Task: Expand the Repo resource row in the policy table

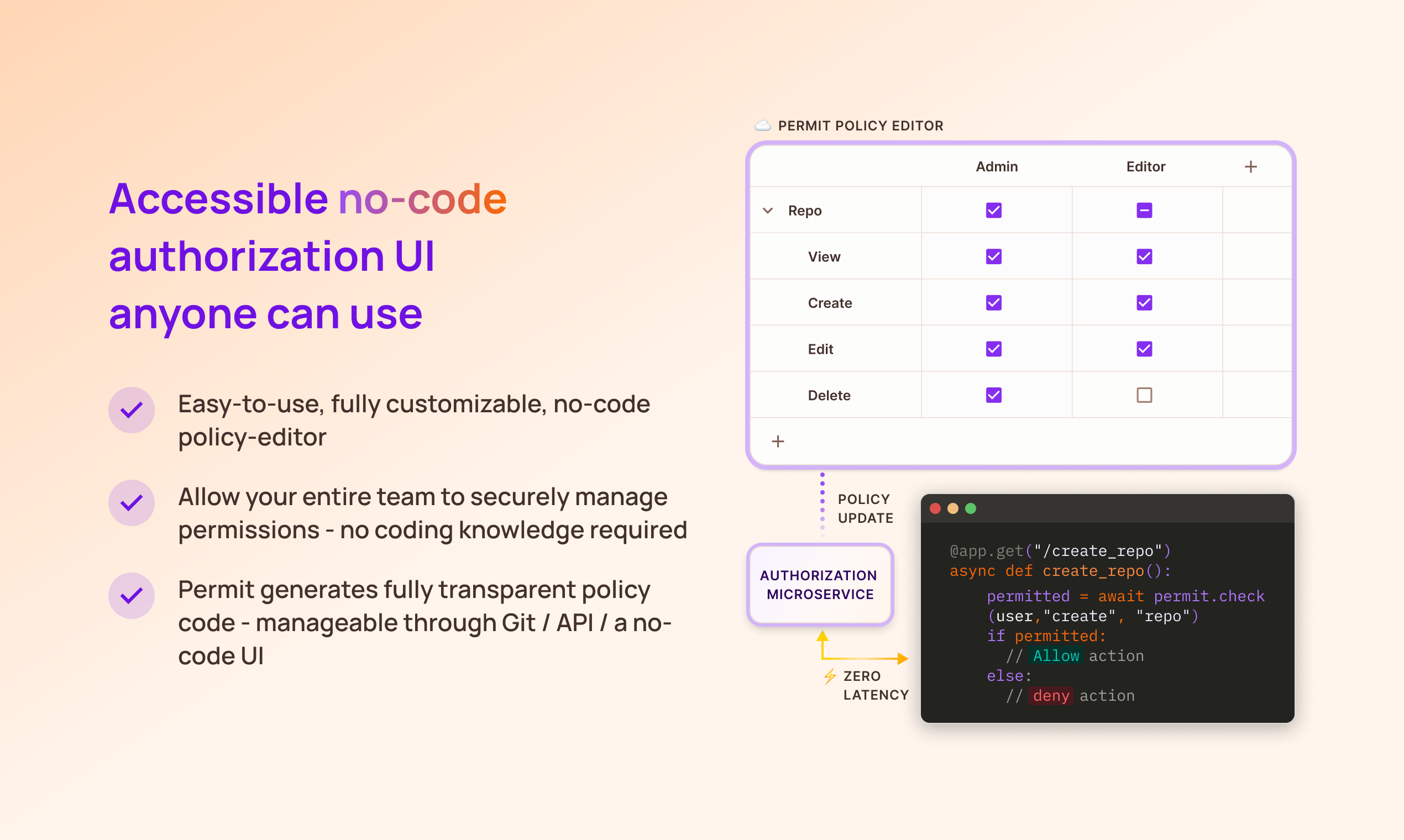Action: coord(768,210)
